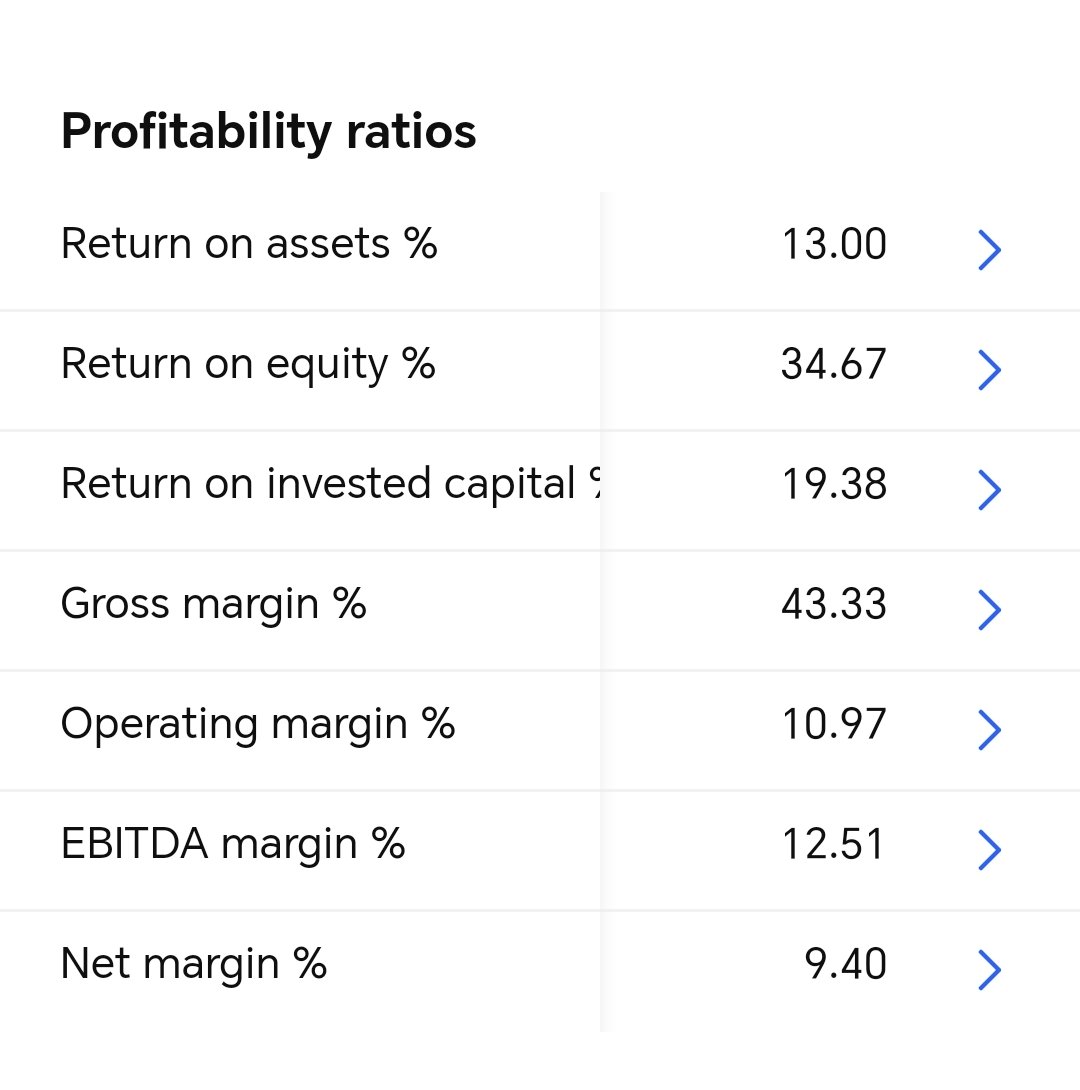Click the 9.40 net margin value
Screen dimensions: 1080x1090
pos(846,964)
